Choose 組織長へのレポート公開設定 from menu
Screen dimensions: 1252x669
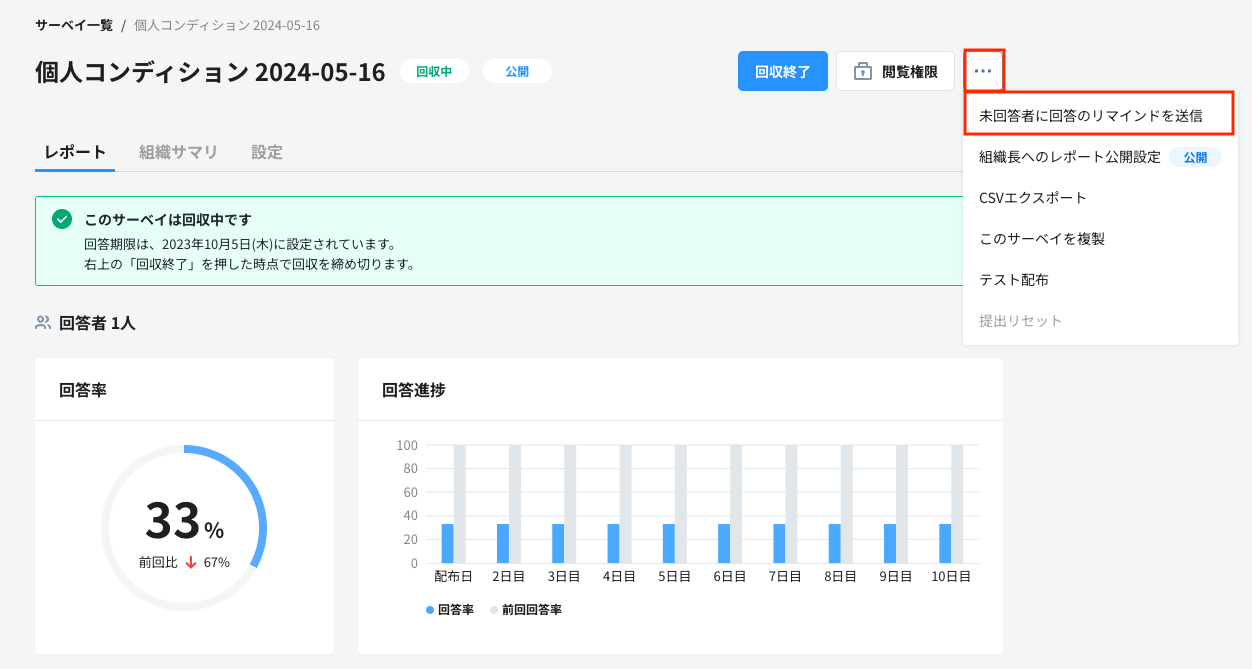pyautogui.click(x=1070, y=157)
